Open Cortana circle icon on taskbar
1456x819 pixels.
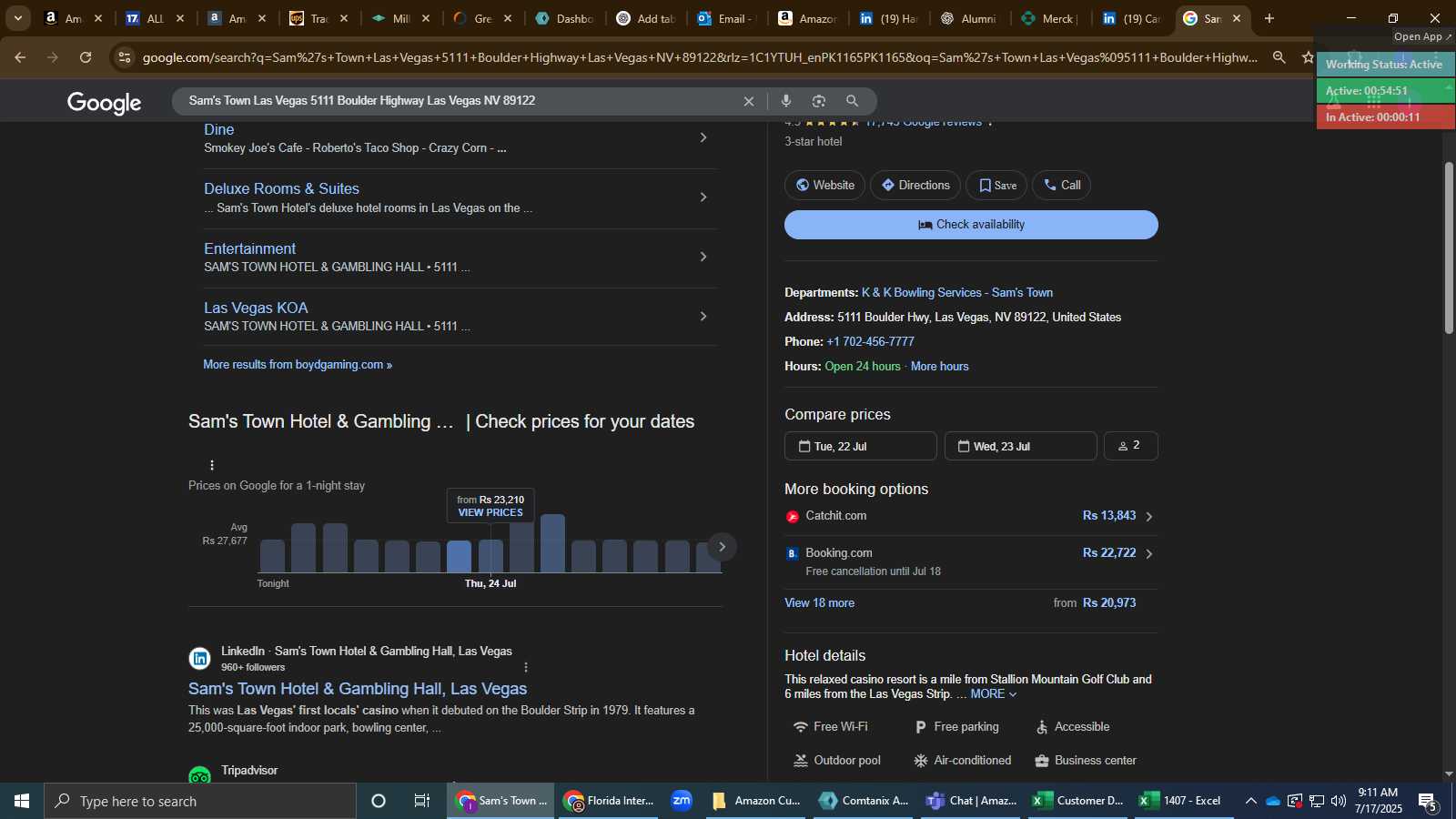coord(379,801)
